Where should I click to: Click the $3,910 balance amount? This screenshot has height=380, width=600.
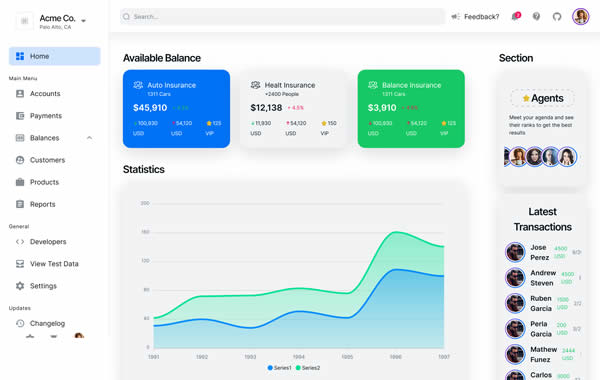pyautogui.click(x=382, y=108)
